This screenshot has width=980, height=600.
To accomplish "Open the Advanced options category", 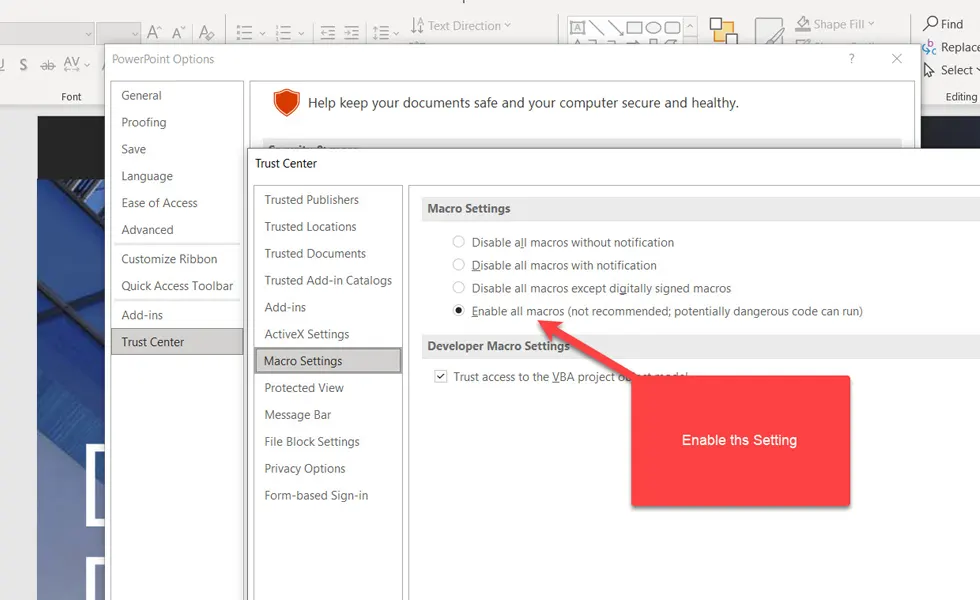I will click(177, 230).
